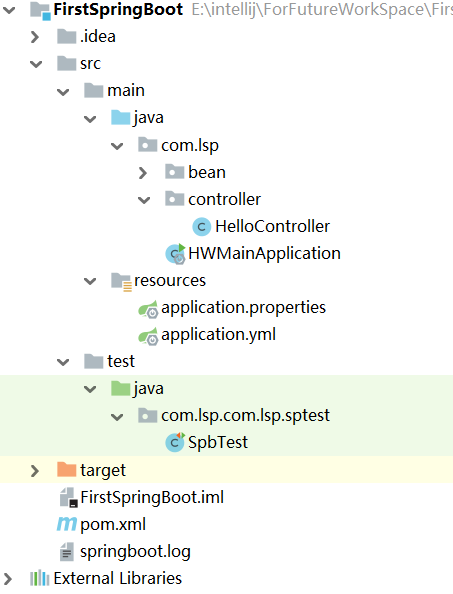Select the springboot.log file
Viewport: 453px width, 594px height.
click(x=135, y=552)
